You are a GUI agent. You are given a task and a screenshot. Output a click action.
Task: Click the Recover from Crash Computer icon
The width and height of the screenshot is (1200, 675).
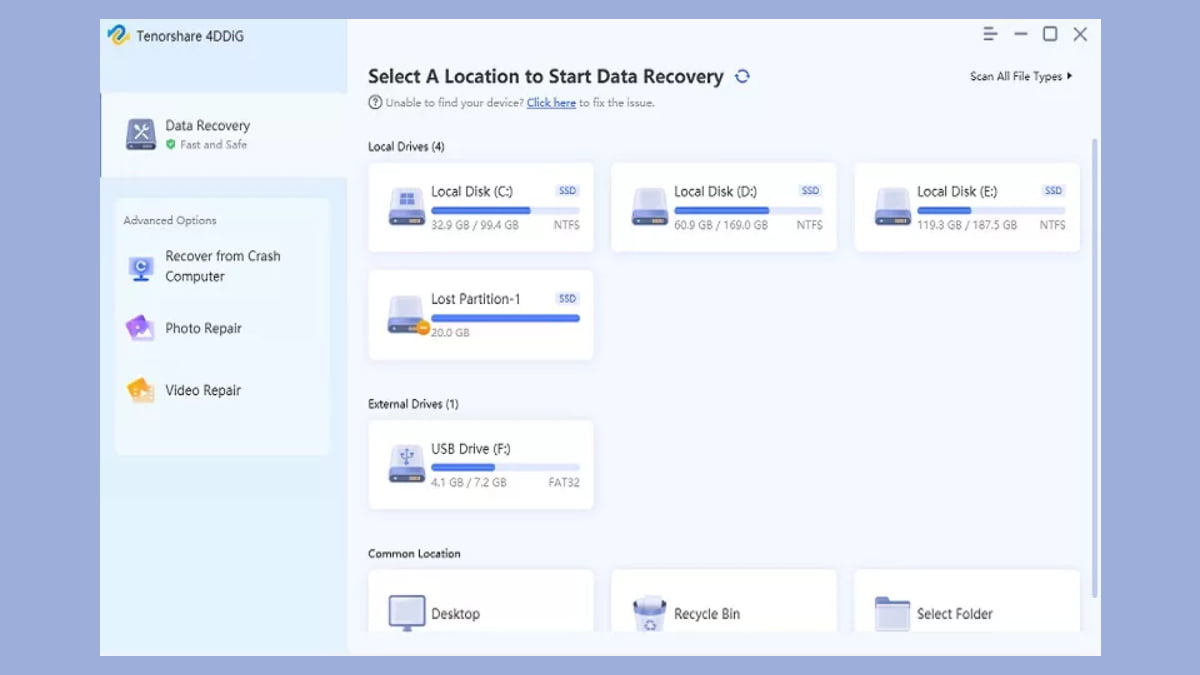click(141, 267)
